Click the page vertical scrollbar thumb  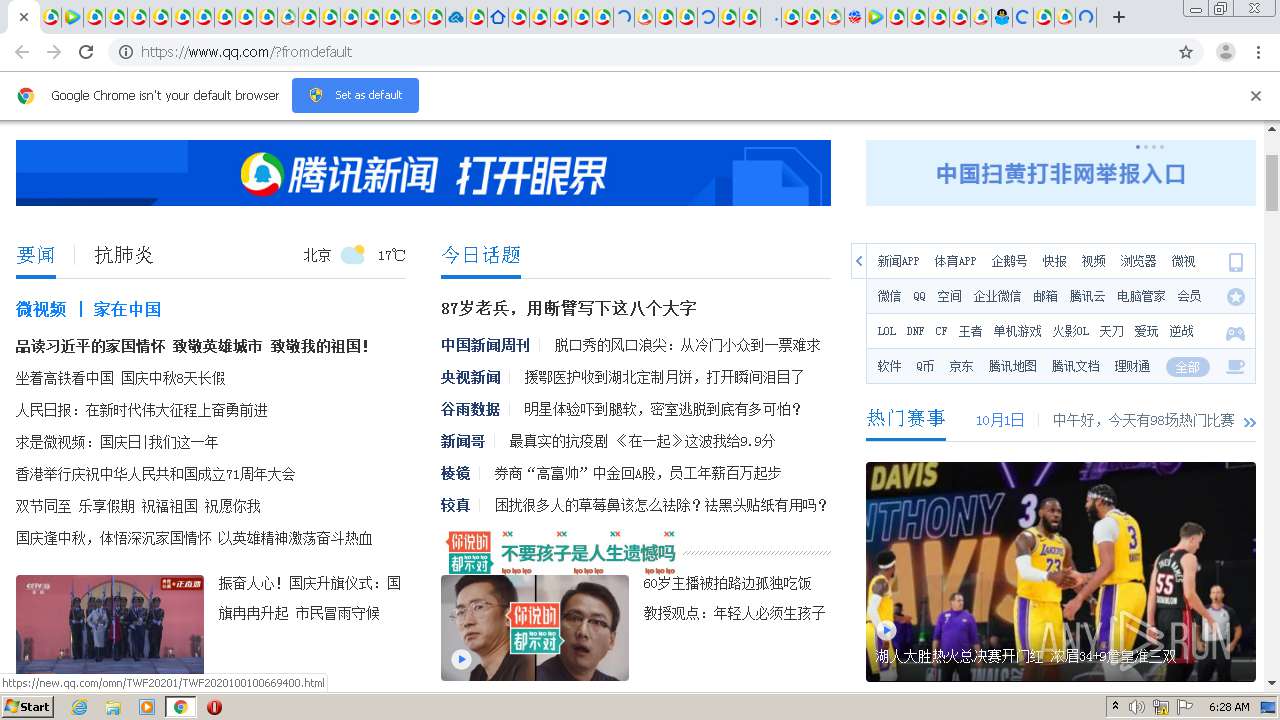[1272, 183]
